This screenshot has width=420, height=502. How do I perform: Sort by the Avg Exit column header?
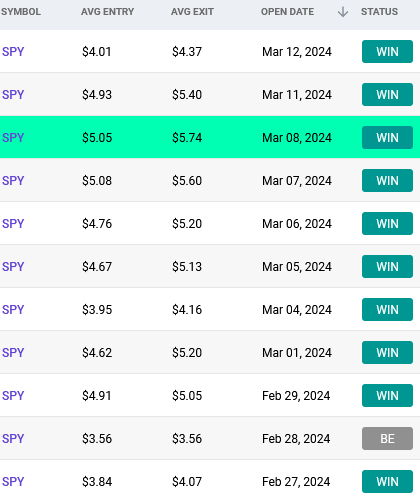(192, 12)
